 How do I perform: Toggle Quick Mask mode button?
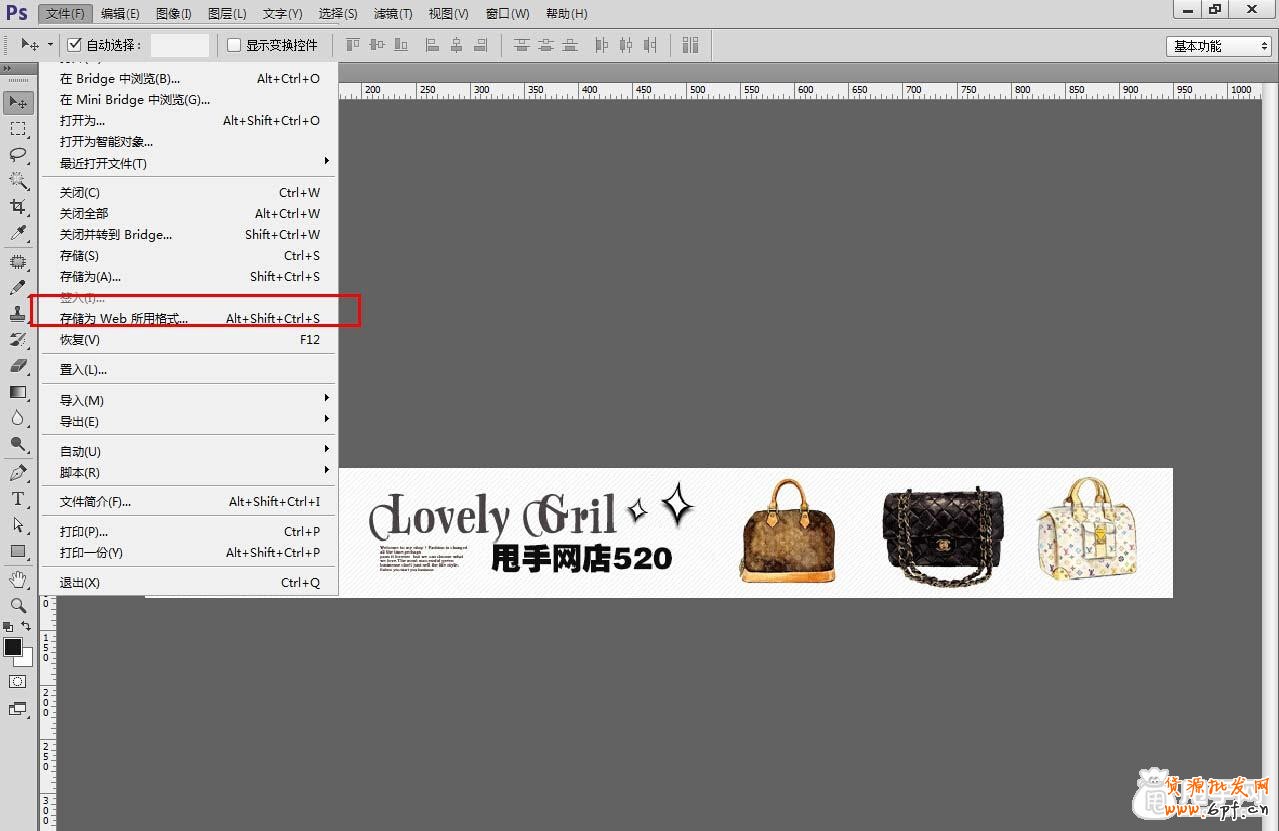(18, 681)
